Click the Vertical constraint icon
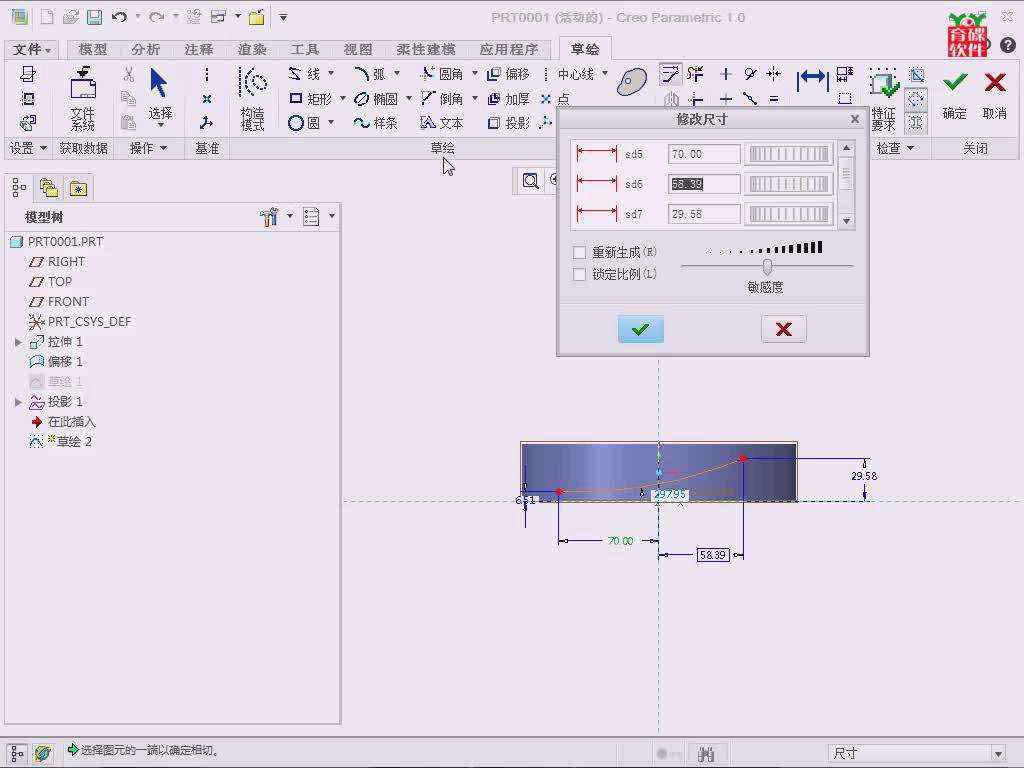 click(x=725, y=74)
